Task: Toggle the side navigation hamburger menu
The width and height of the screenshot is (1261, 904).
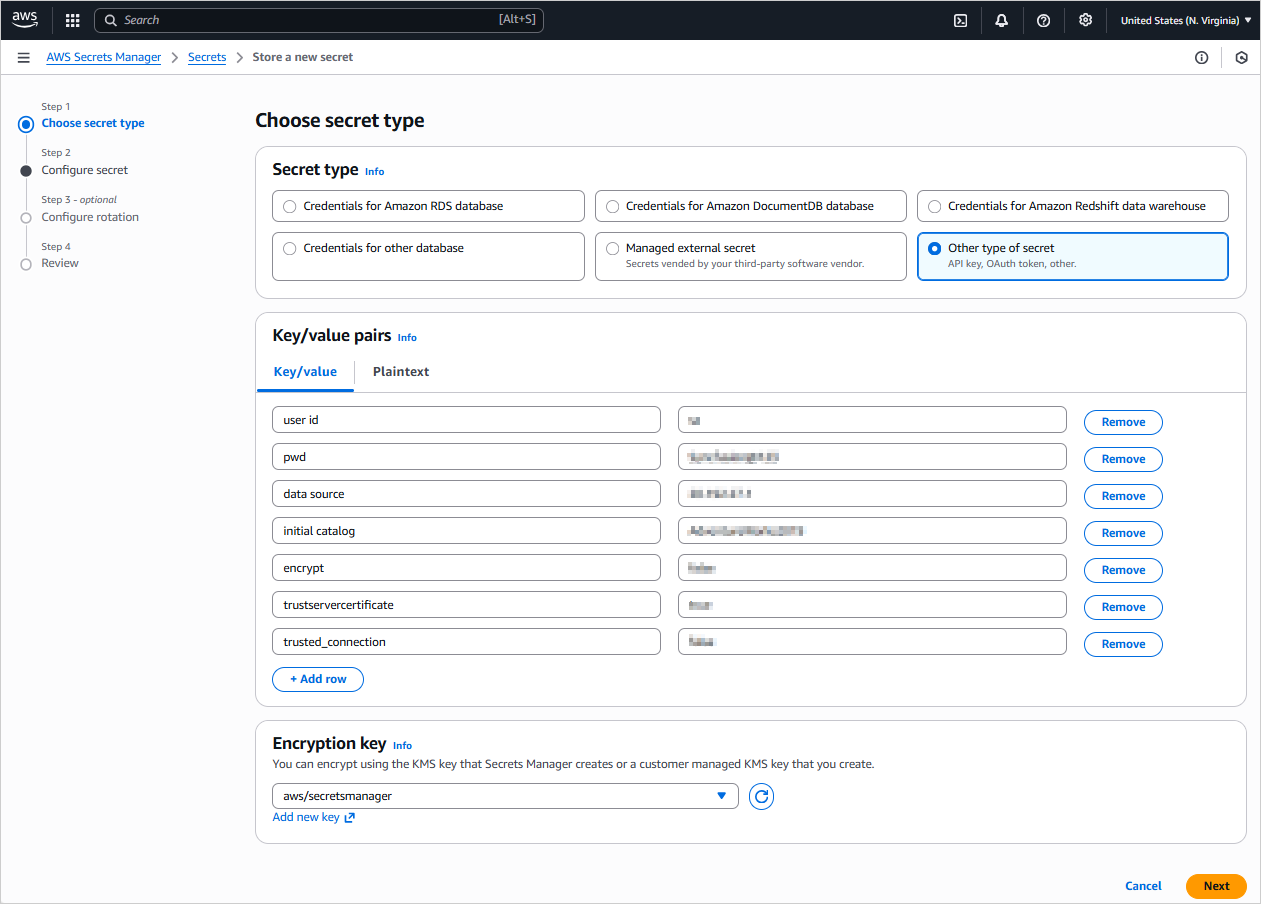Action: (x=23, y=58)
